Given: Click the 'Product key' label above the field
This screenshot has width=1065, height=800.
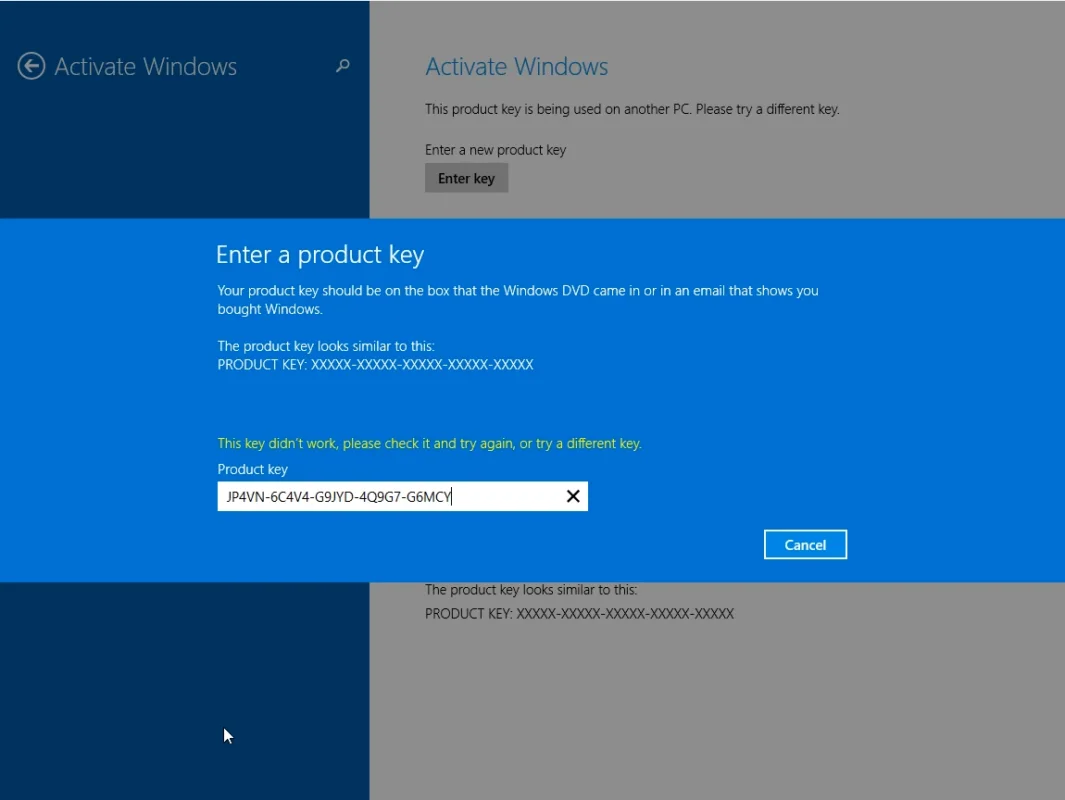Looking at the screenshot, I should (252, 469).
